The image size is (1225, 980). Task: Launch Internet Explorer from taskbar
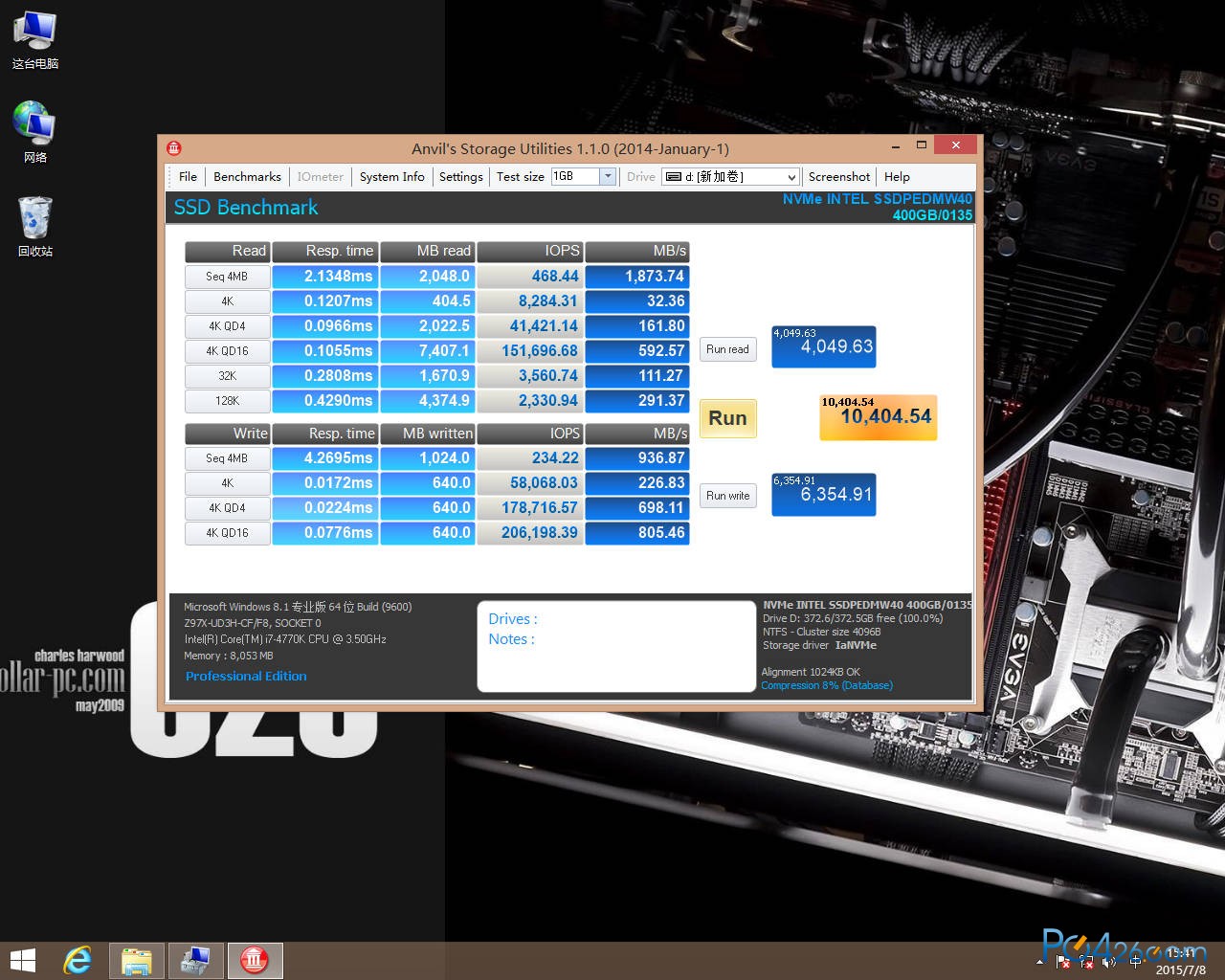[78, 960]
